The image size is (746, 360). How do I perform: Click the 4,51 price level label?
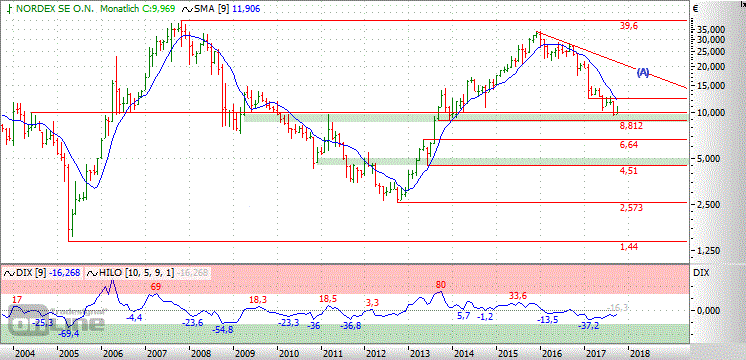(x=628, y=171)
